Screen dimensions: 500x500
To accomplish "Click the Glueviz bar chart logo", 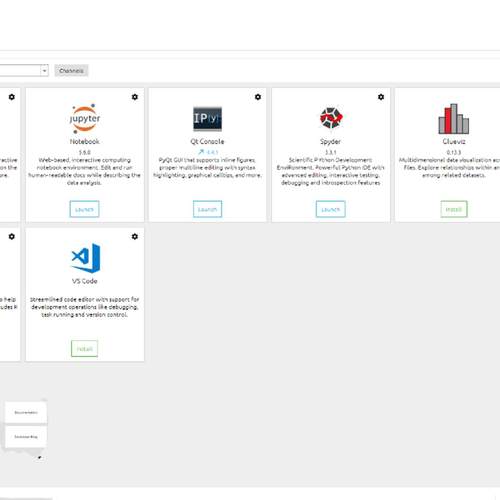I will click(x=454, y=119).
